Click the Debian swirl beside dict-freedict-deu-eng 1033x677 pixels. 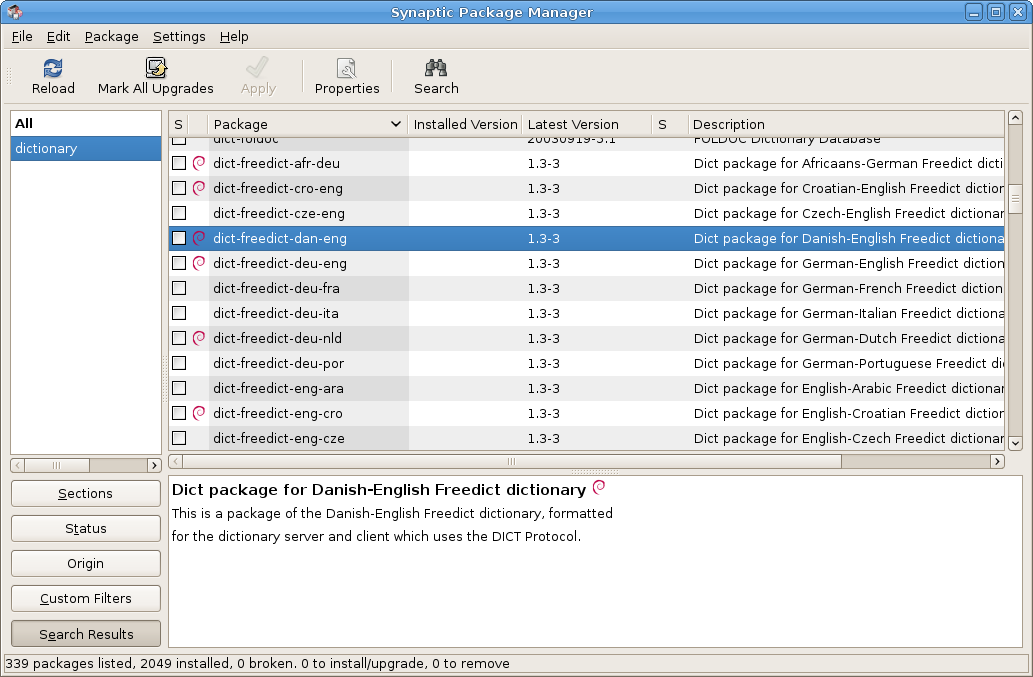[198, 263]
